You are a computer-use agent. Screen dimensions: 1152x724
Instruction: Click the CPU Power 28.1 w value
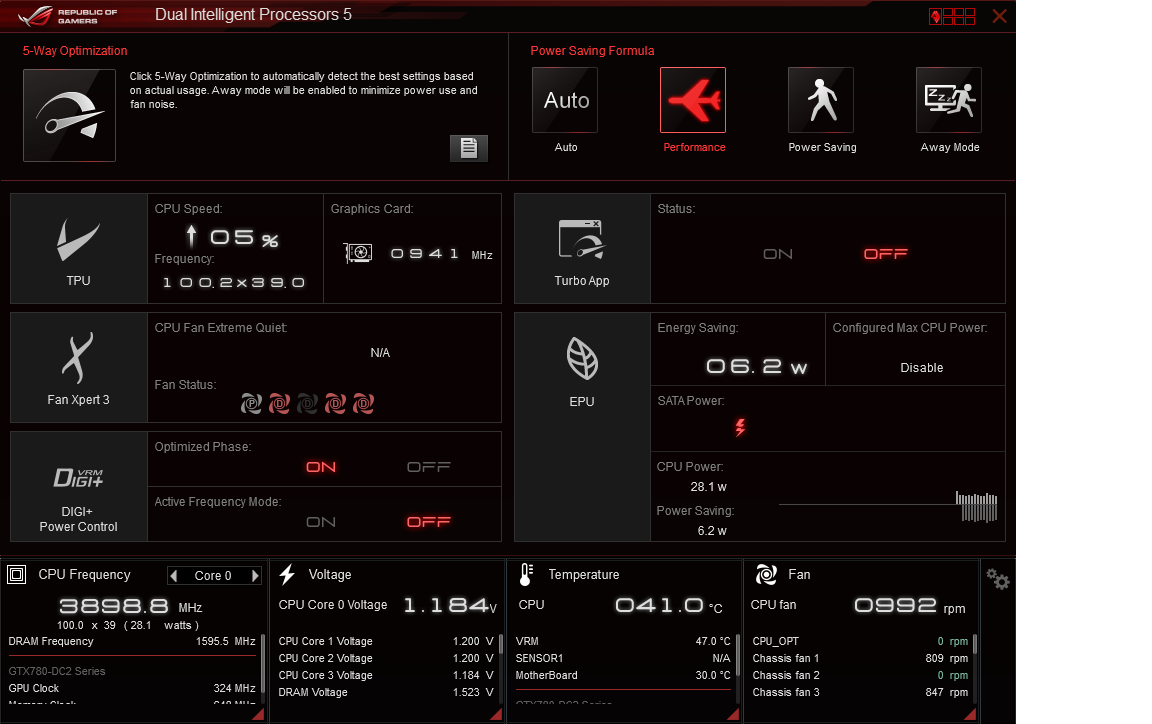708,487
